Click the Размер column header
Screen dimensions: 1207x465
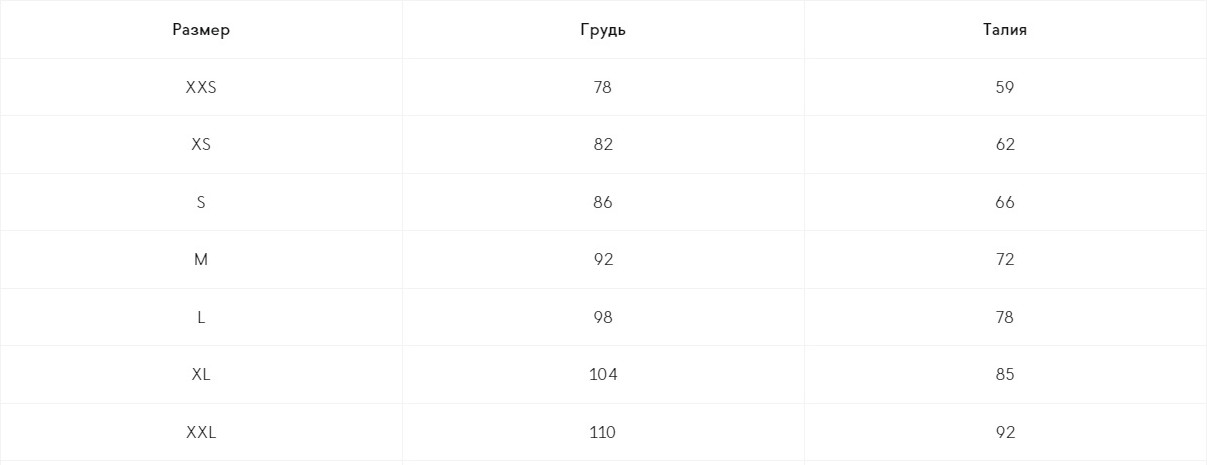201,30
